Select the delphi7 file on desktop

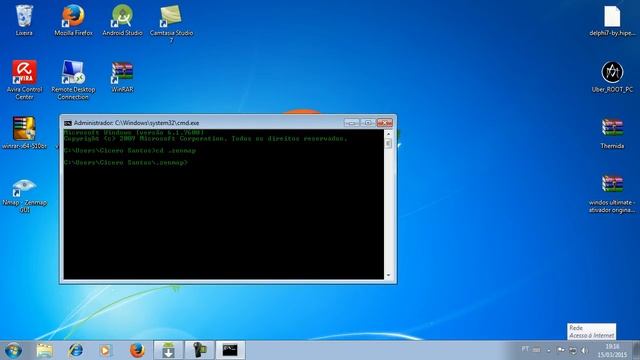tap(612, 20)
